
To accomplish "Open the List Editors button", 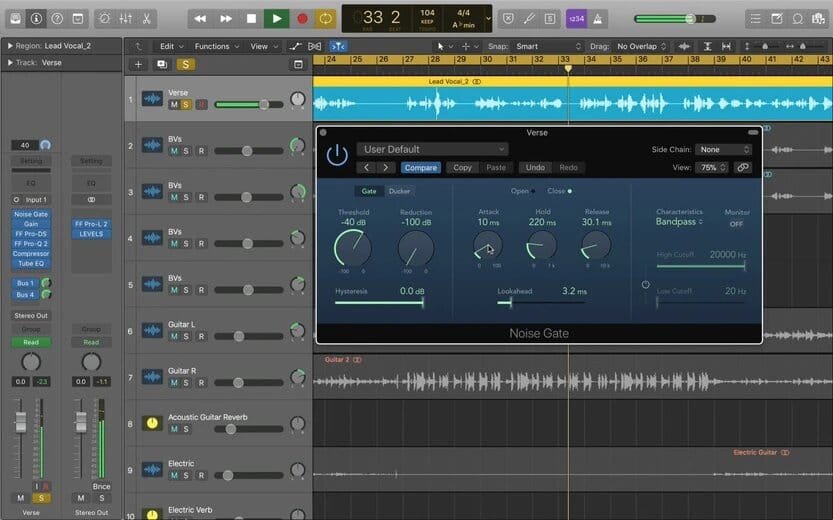I will point(755,19).
